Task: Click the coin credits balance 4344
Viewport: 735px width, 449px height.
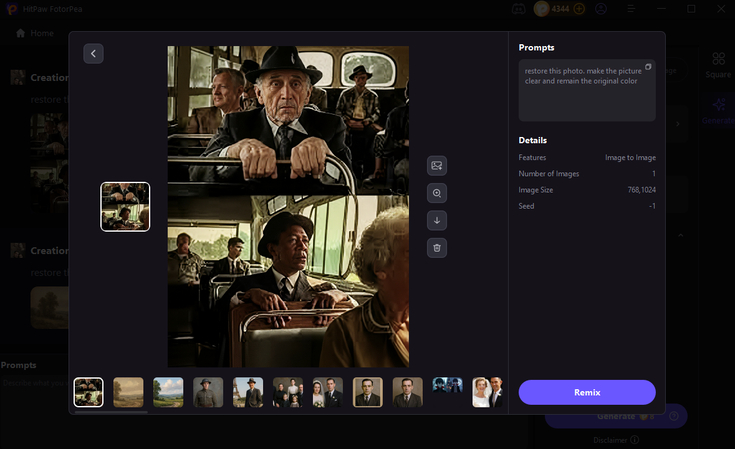Action: [560, 9]
